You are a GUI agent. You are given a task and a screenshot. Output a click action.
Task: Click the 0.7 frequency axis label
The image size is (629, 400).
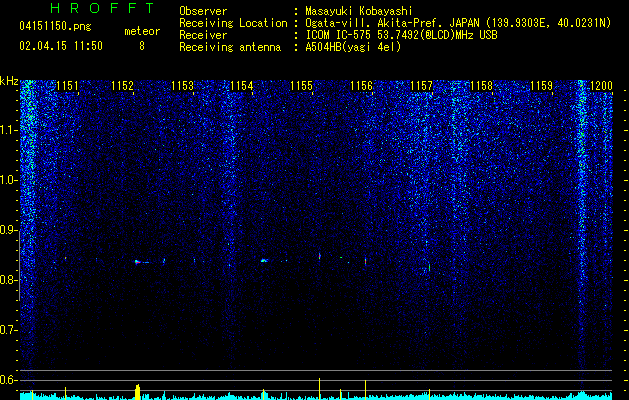[x=8, y=330]
